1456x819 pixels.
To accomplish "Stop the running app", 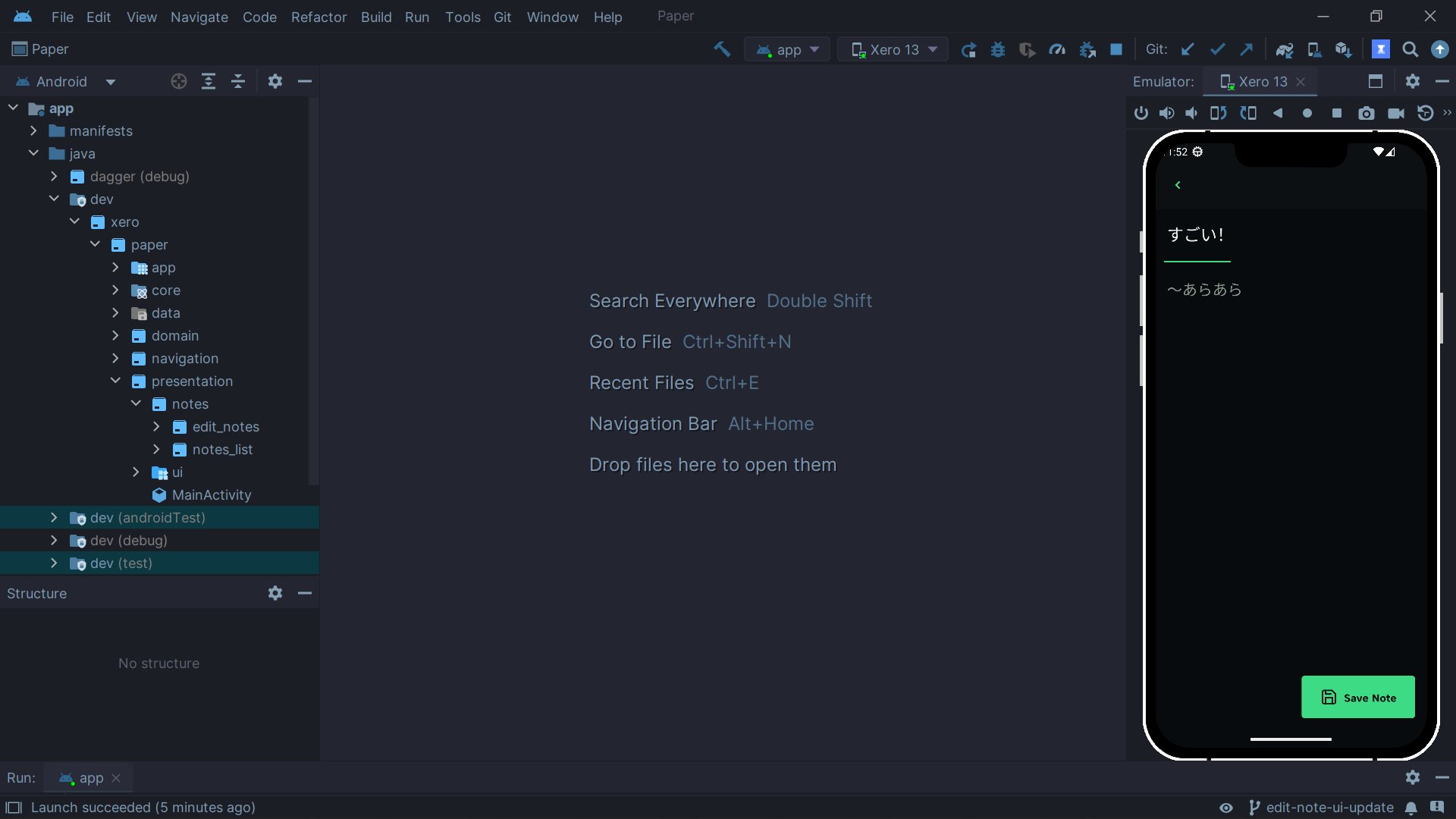I will pyautogui.click(x=1116, y=49).
